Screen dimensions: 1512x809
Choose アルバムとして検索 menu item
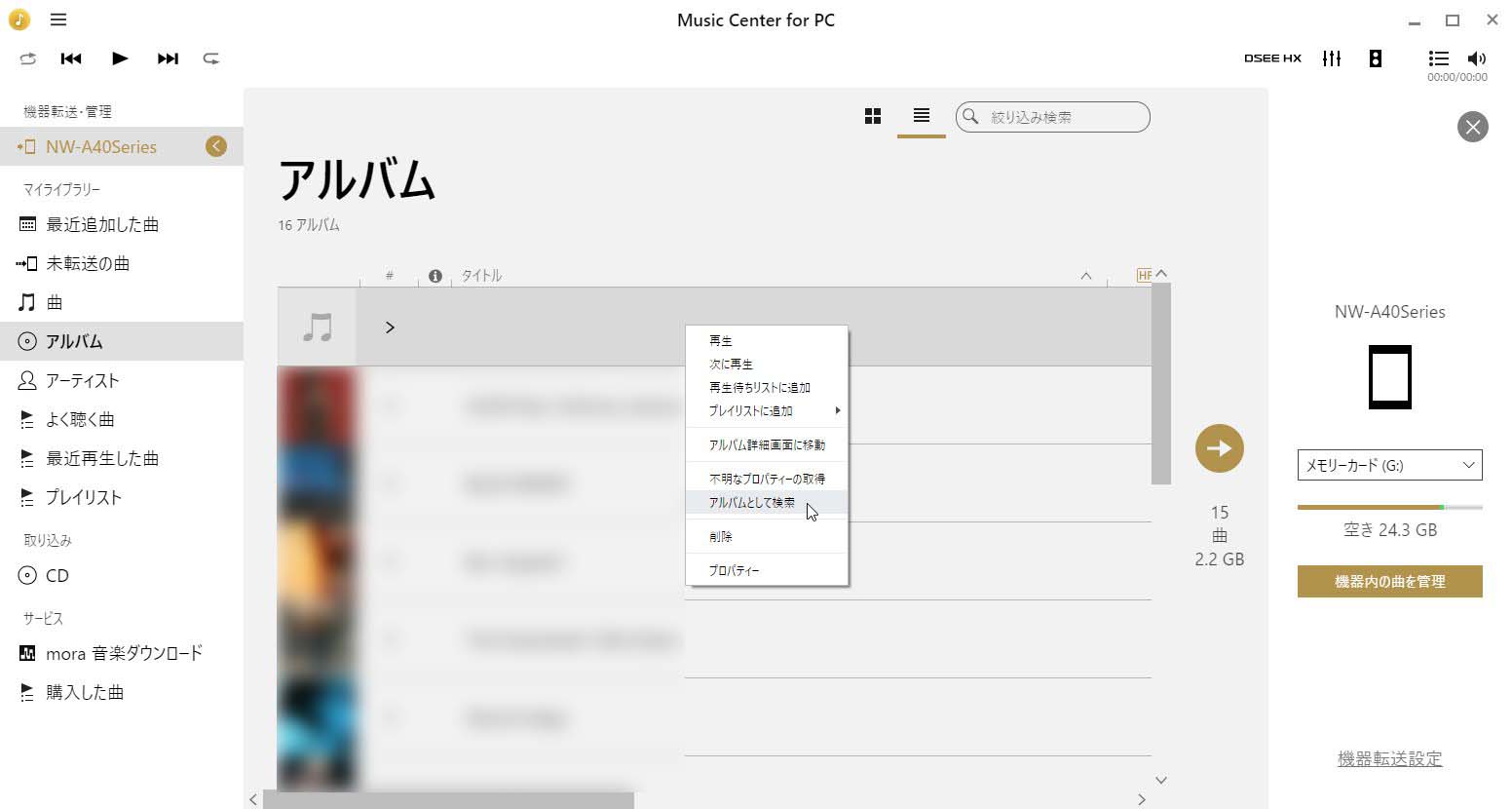tap(767, 502)
